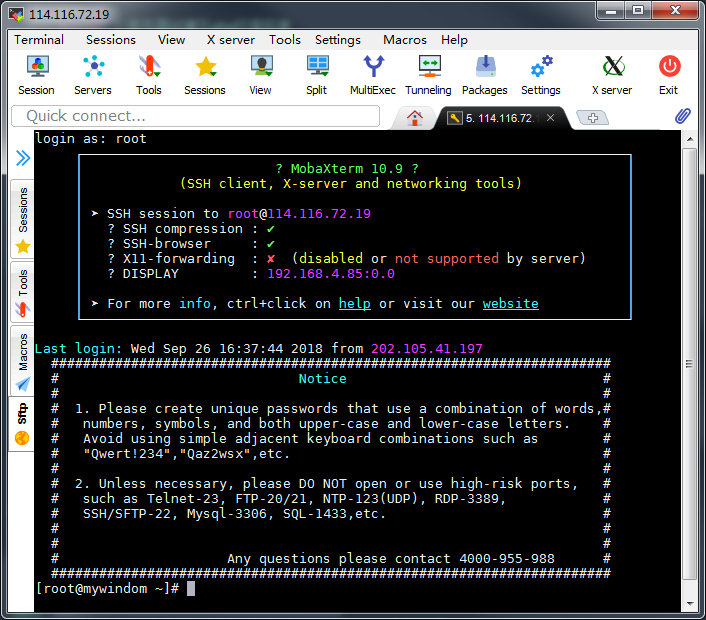Click the red Exit power icon
Image resolution: width=706 pixels, height=620 pixels.
[669, 75]
